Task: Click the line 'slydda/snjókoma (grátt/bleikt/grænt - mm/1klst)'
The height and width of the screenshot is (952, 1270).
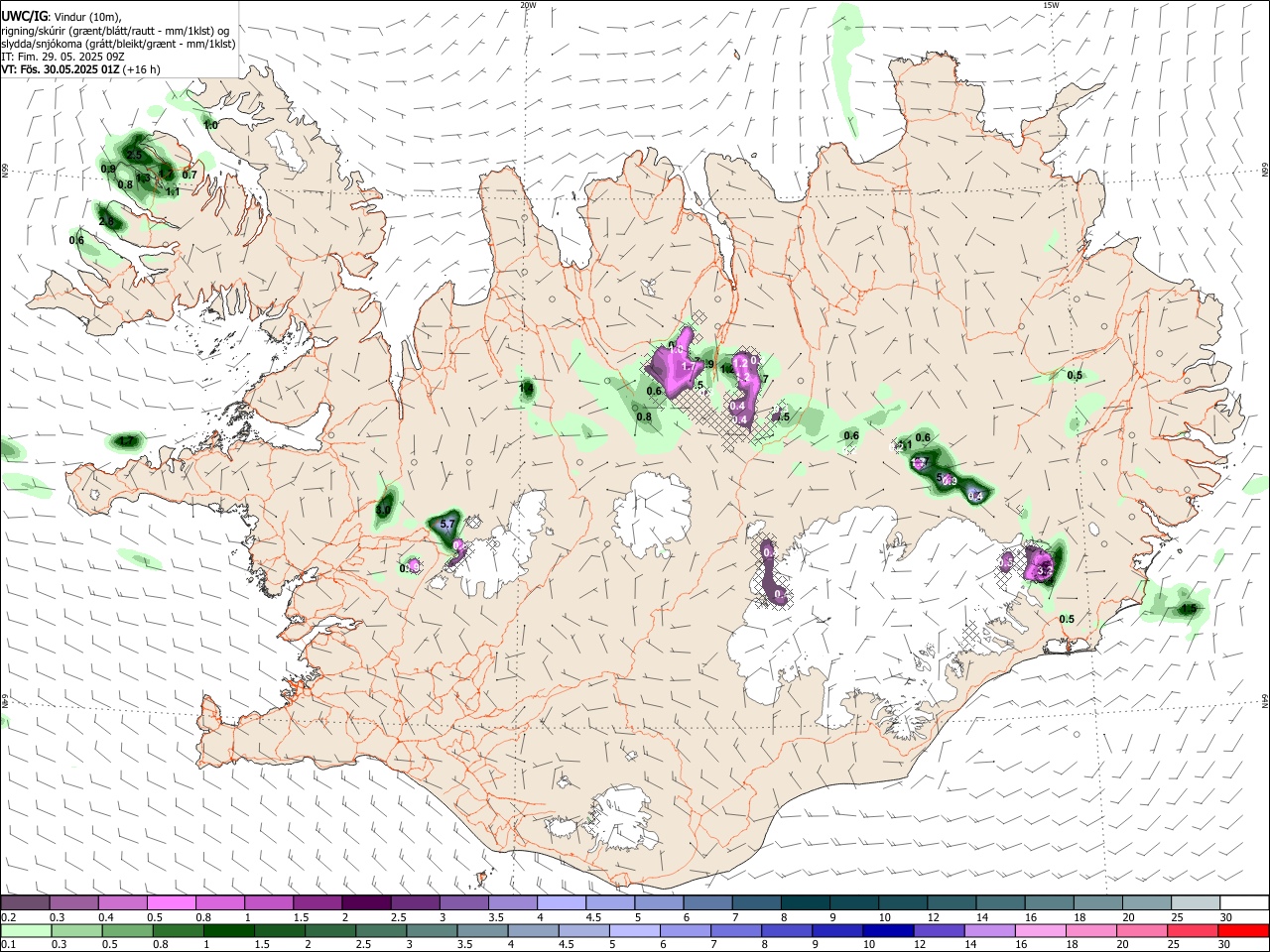Action: [x=118, y=44]
